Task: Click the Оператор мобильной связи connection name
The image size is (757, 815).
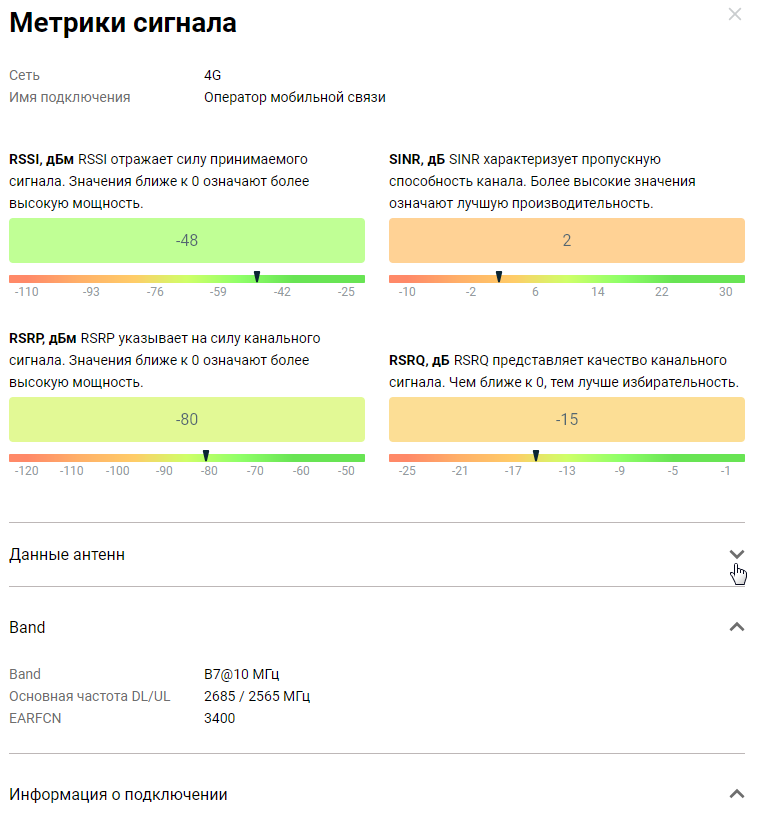Action: (294, 97)
